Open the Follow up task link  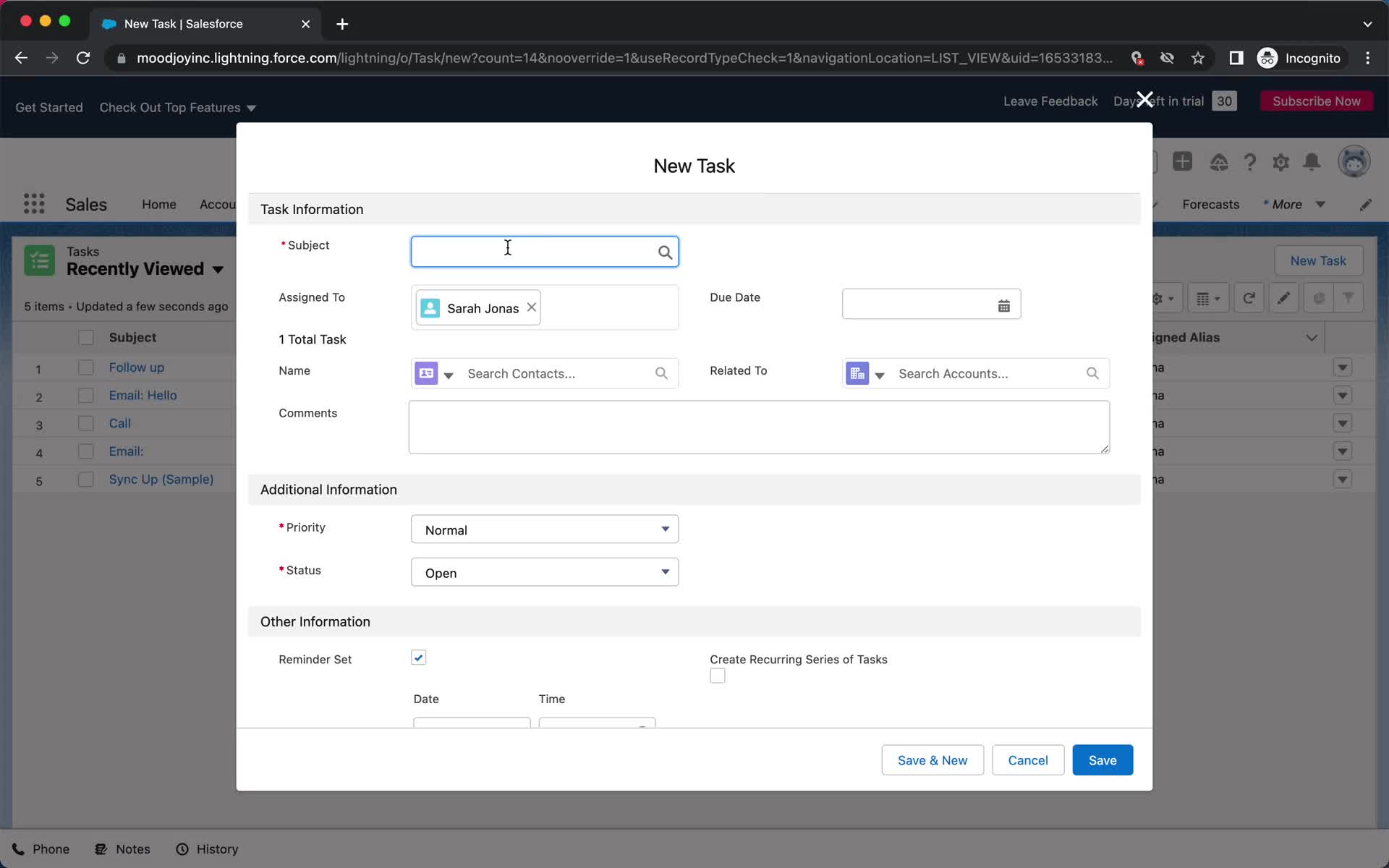(137, 367)
